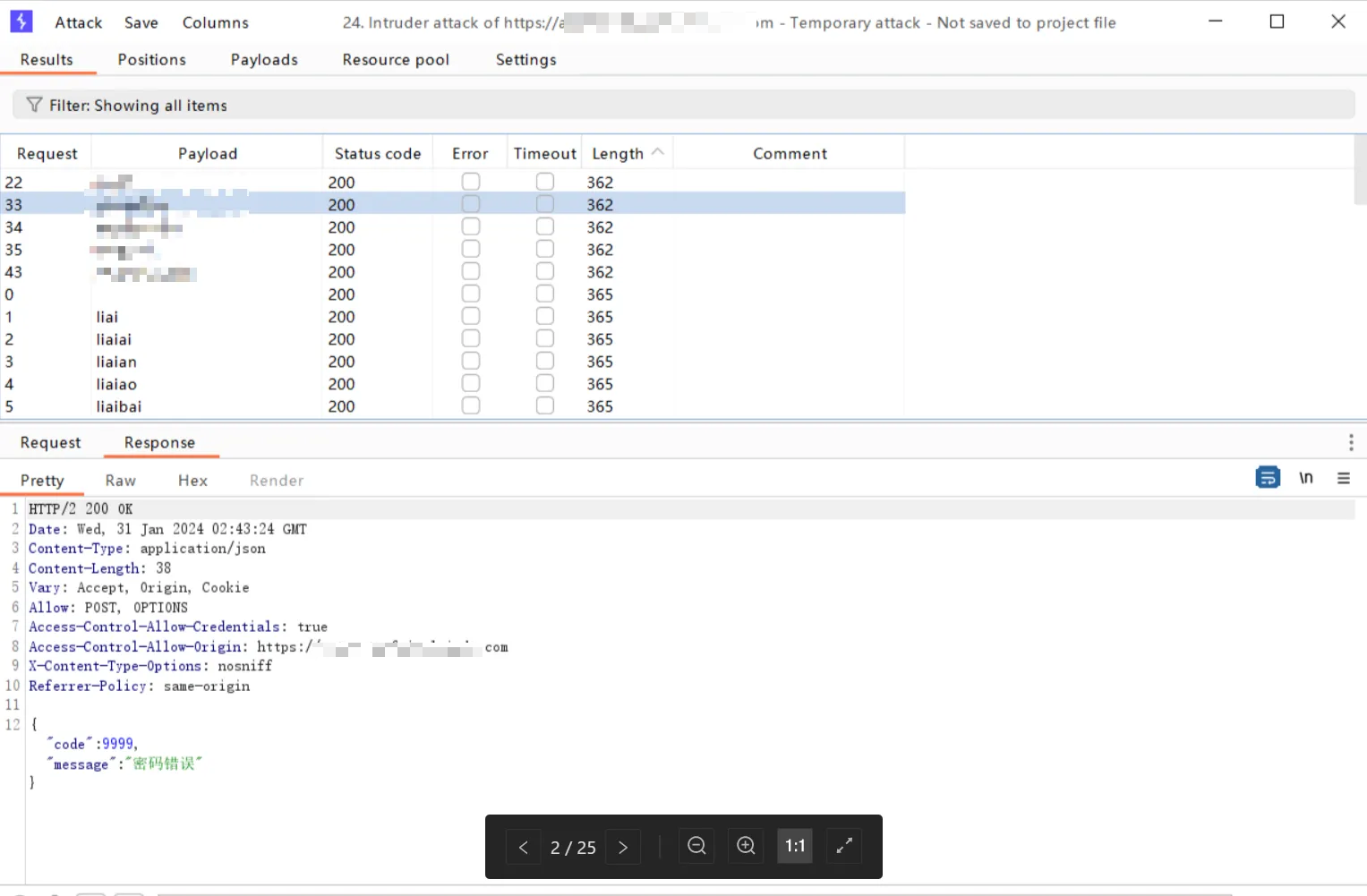Click the Burp Intruder lightning logo icon
This screenshot has height=896, width=1367.
tap(21, 21)
